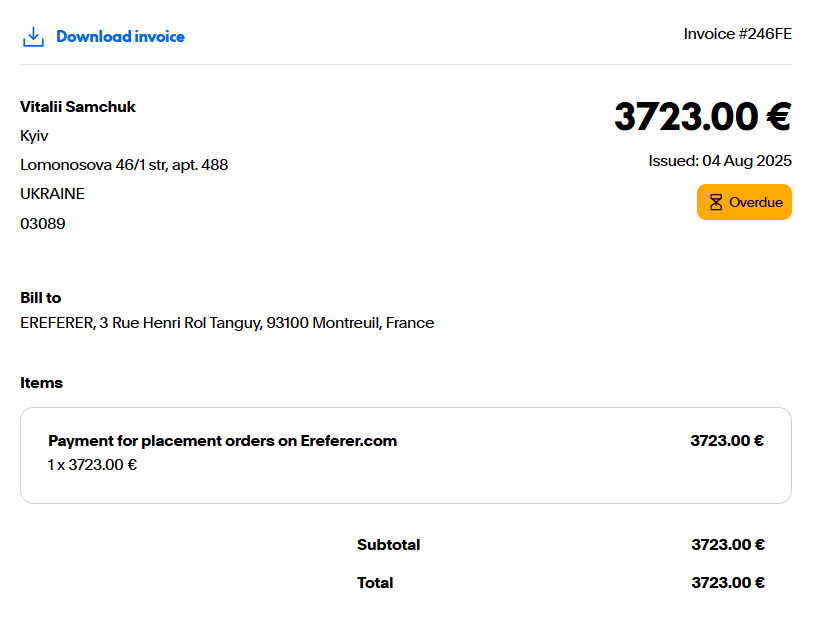Image resolution: width=814 pixels, height=636 pixels.
Task: Click the large 3723.00 € amount heading
Action: 703,116
